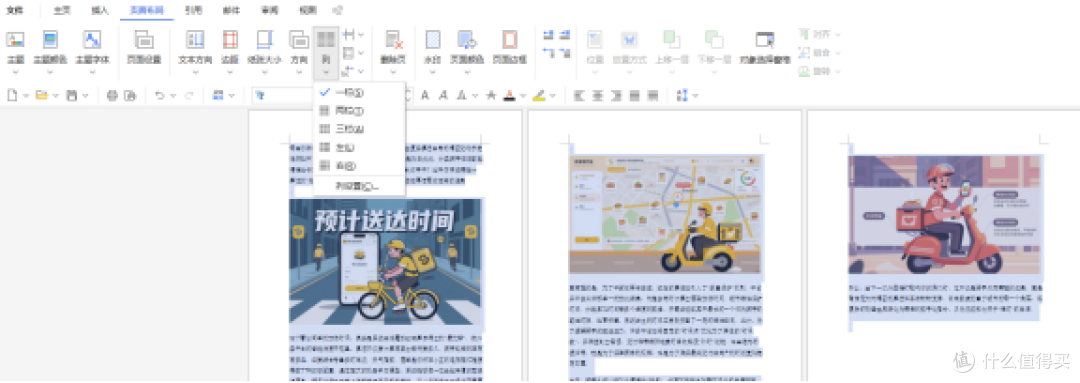The height and width of the screenshot is (383, 1080).
Task: Switch to the 引用 references tab
Action: point(194,10)
